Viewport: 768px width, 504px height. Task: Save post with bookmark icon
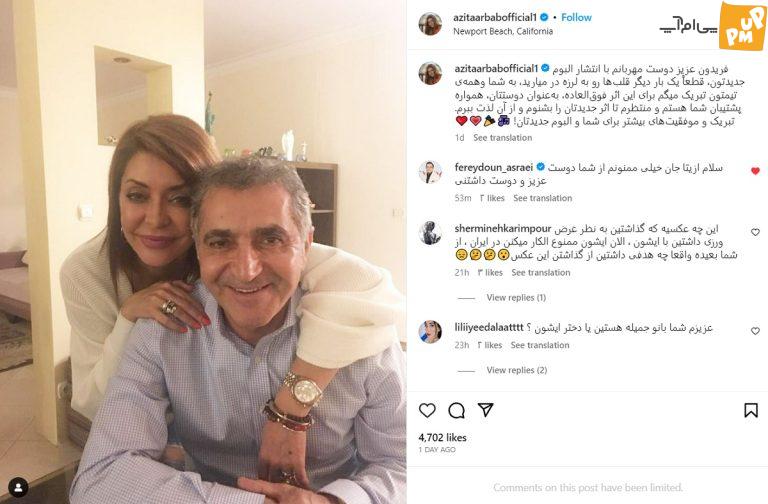[751, 410]
